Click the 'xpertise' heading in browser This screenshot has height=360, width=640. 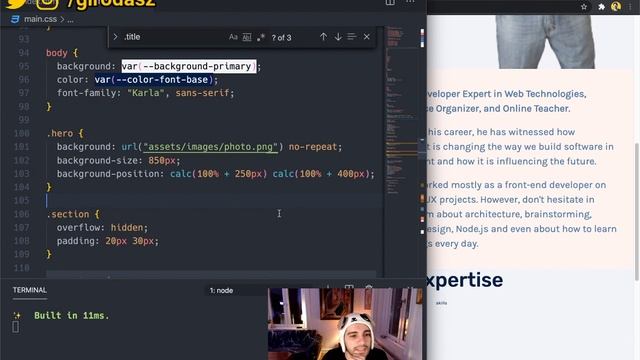[x=465, y=280]
